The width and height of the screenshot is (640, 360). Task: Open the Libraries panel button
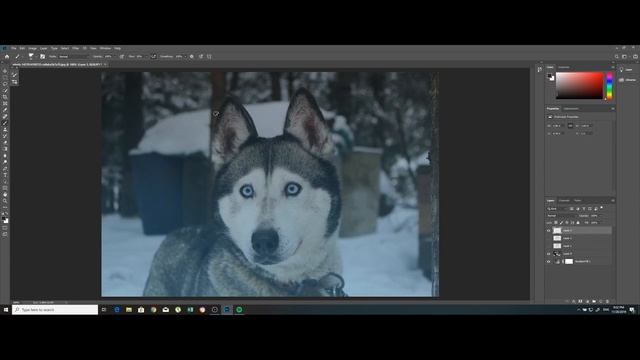(x=627, y=80)
